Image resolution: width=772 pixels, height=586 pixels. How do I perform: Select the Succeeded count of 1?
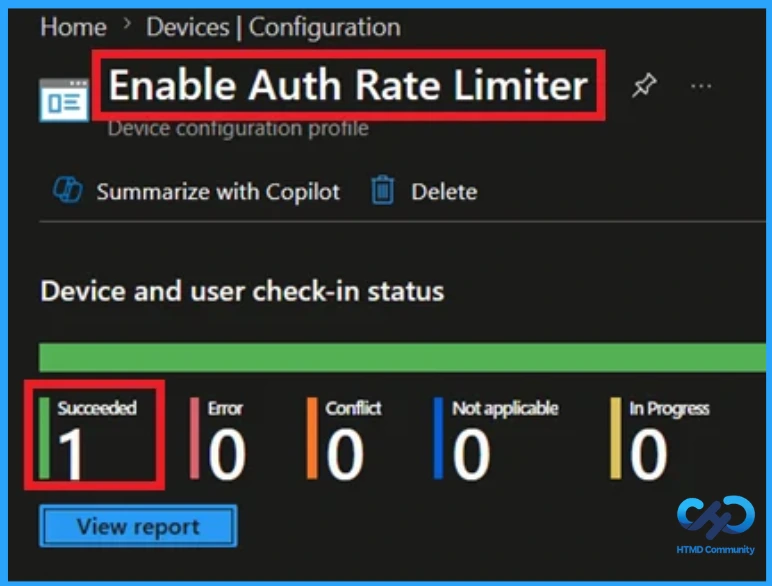click(x=70, y=453)
